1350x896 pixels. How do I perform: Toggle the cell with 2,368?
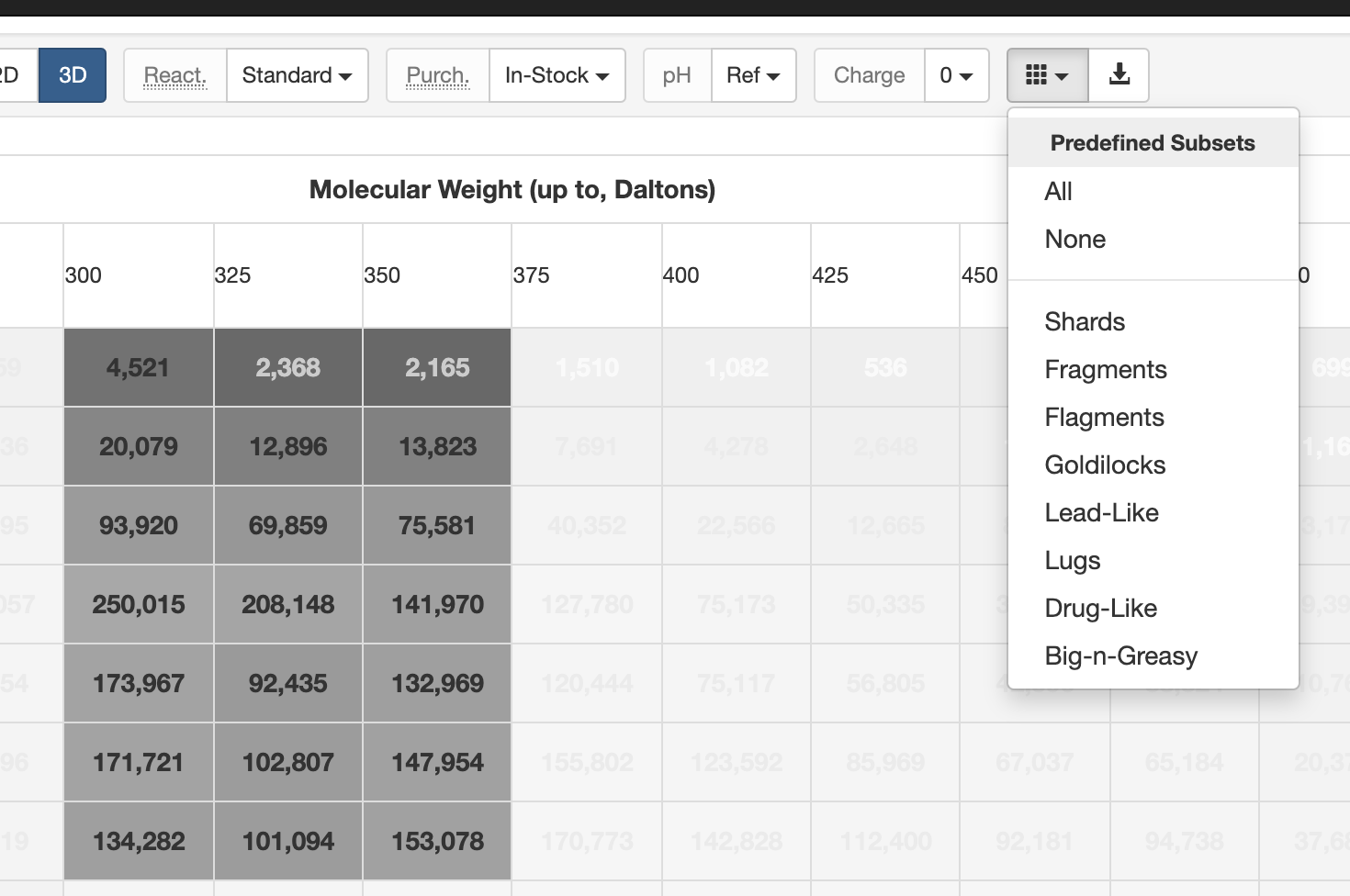(288, 367)
